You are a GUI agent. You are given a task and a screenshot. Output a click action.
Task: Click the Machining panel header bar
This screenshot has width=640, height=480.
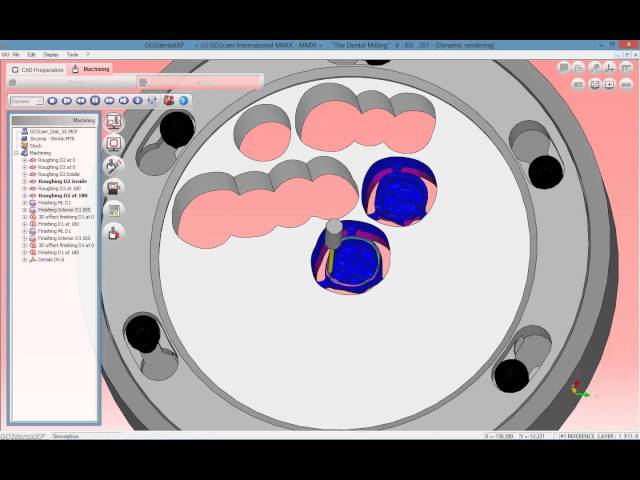click(54, 120)
